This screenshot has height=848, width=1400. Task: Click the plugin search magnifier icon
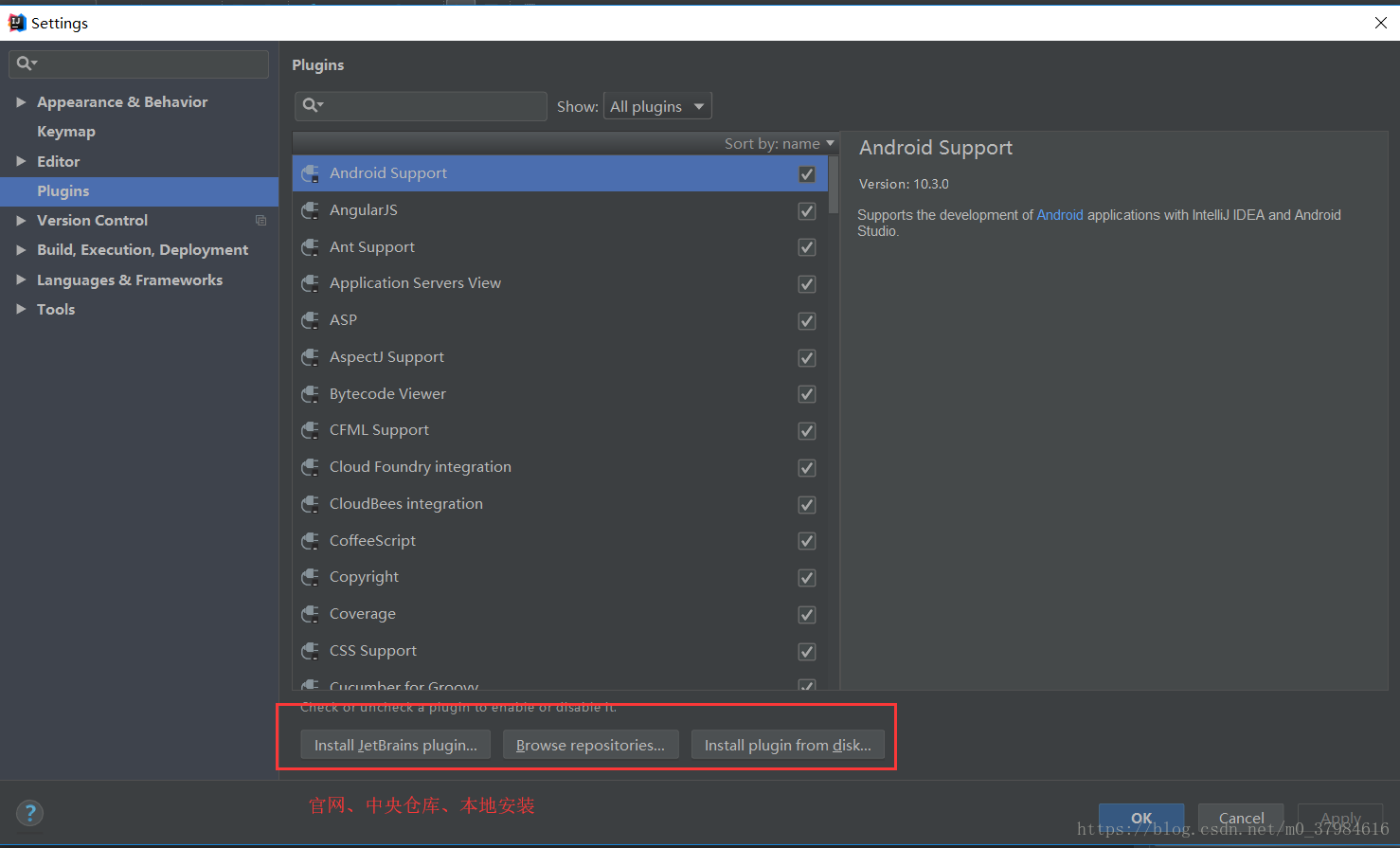click(x=313, y=105)
